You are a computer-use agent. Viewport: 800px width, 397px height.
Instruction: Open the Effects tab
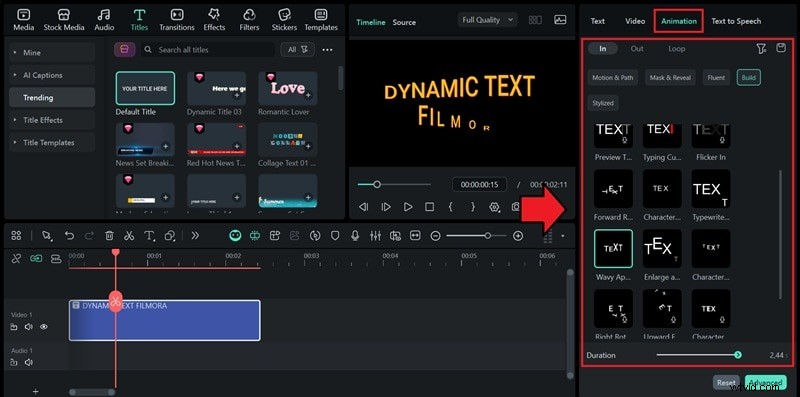pos(214,20)
